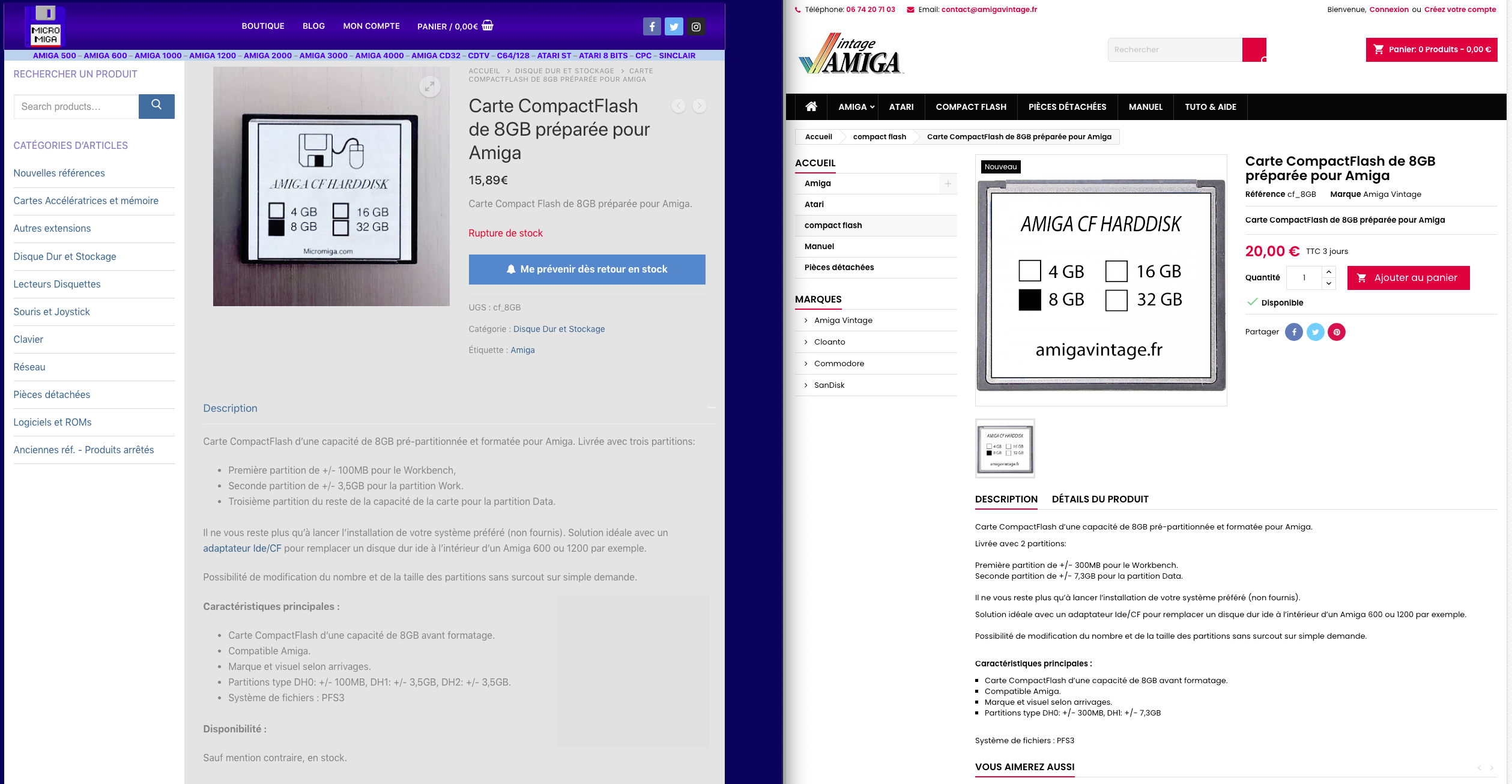Viewport: 1512px width, 784px height.
Task: Open the Cloanto brand link
Action: [x=830, y=342]
